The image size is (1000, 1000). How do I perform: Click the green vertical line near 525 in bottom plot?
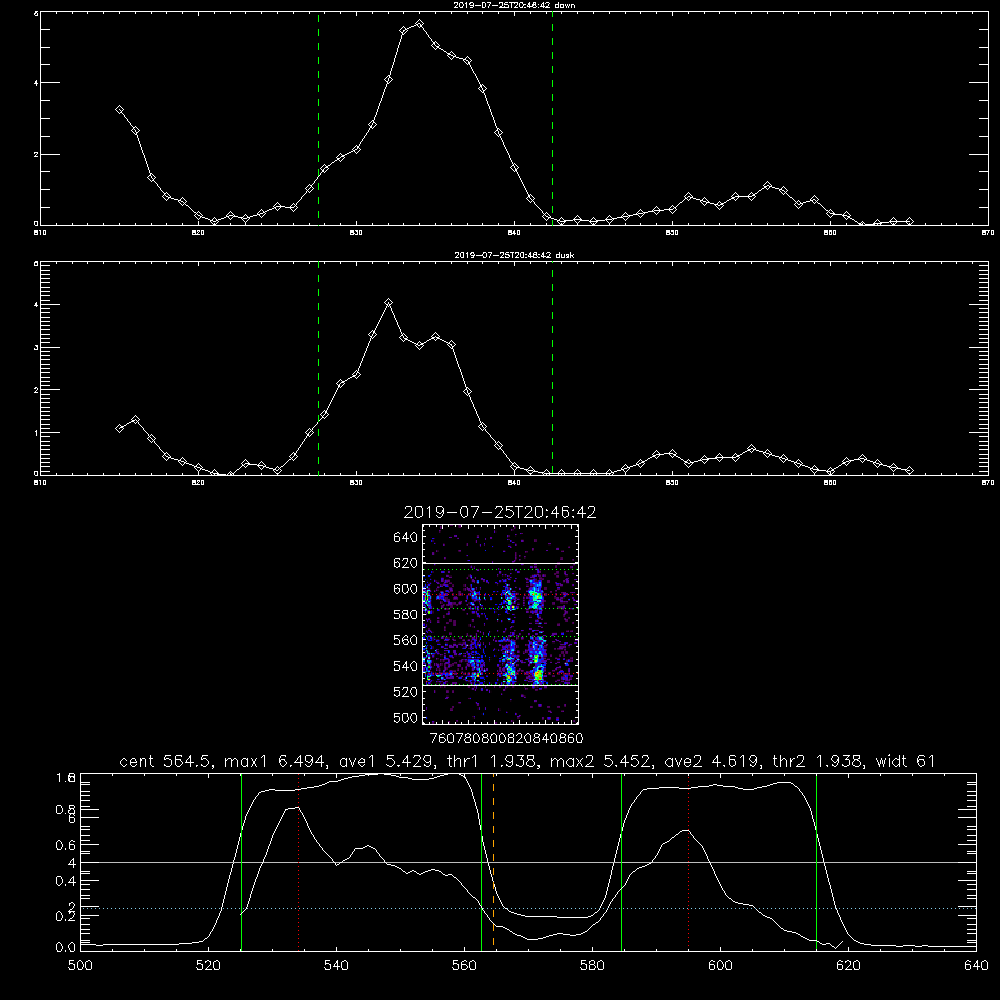pos(241,862)
